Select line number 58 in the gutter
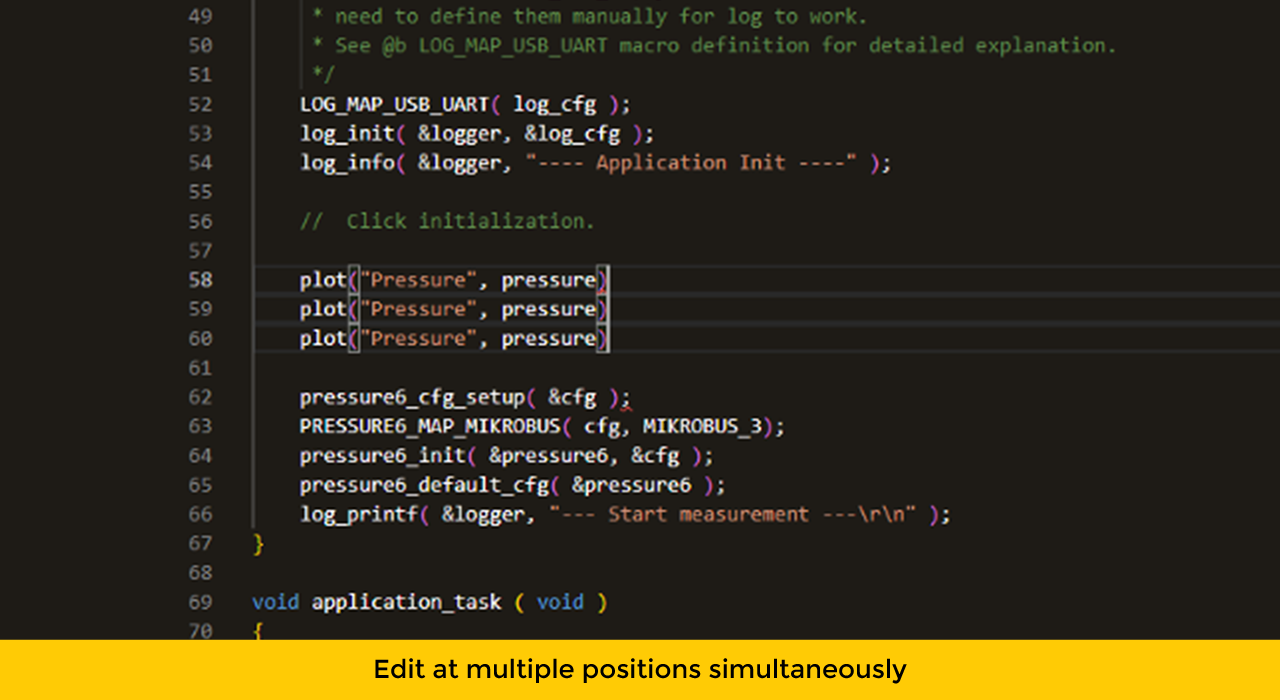Image resolution: width=1280 pixels, height=700 pixels. pyautogui.click(x=200, y=280)
